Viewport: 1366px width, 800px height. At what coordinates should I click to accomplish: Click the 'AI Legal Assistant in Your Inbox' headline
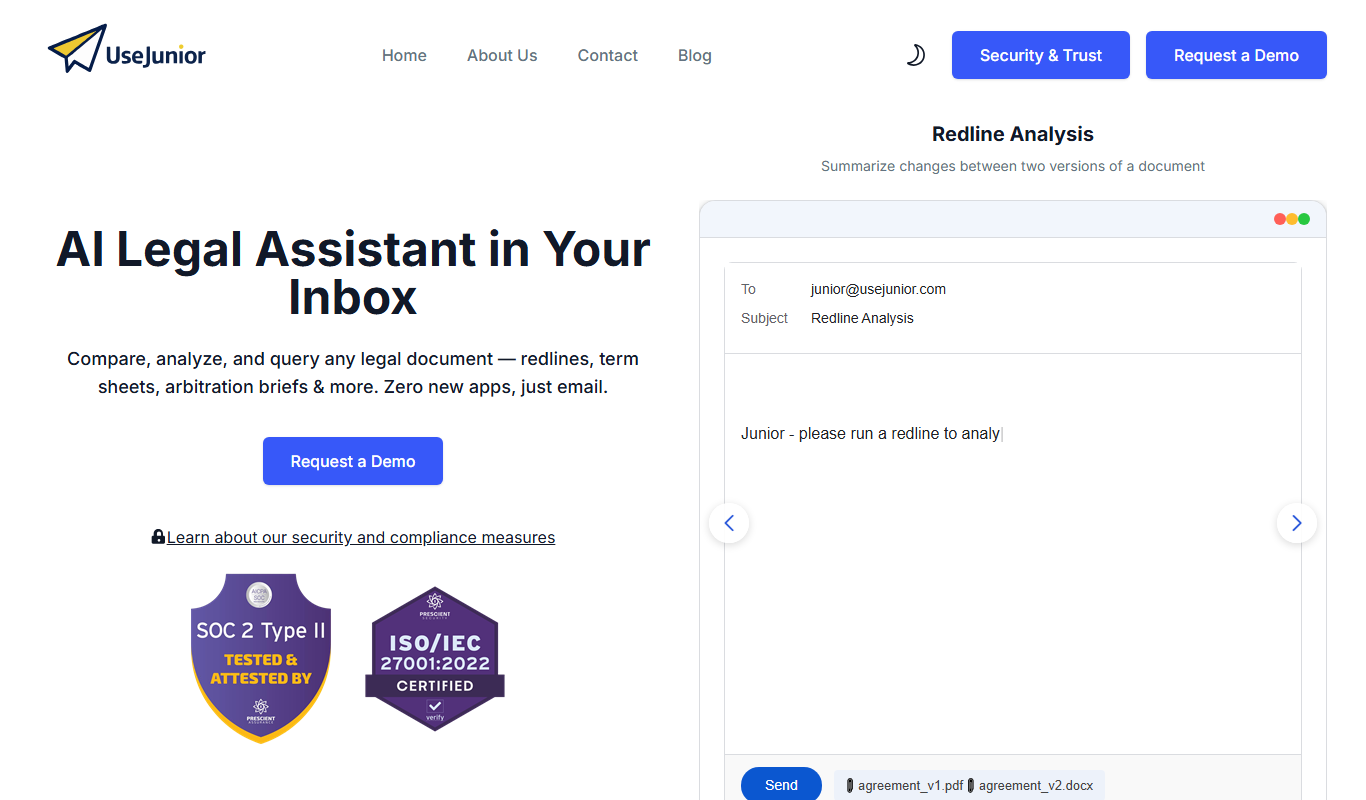[x=353, y=272]
